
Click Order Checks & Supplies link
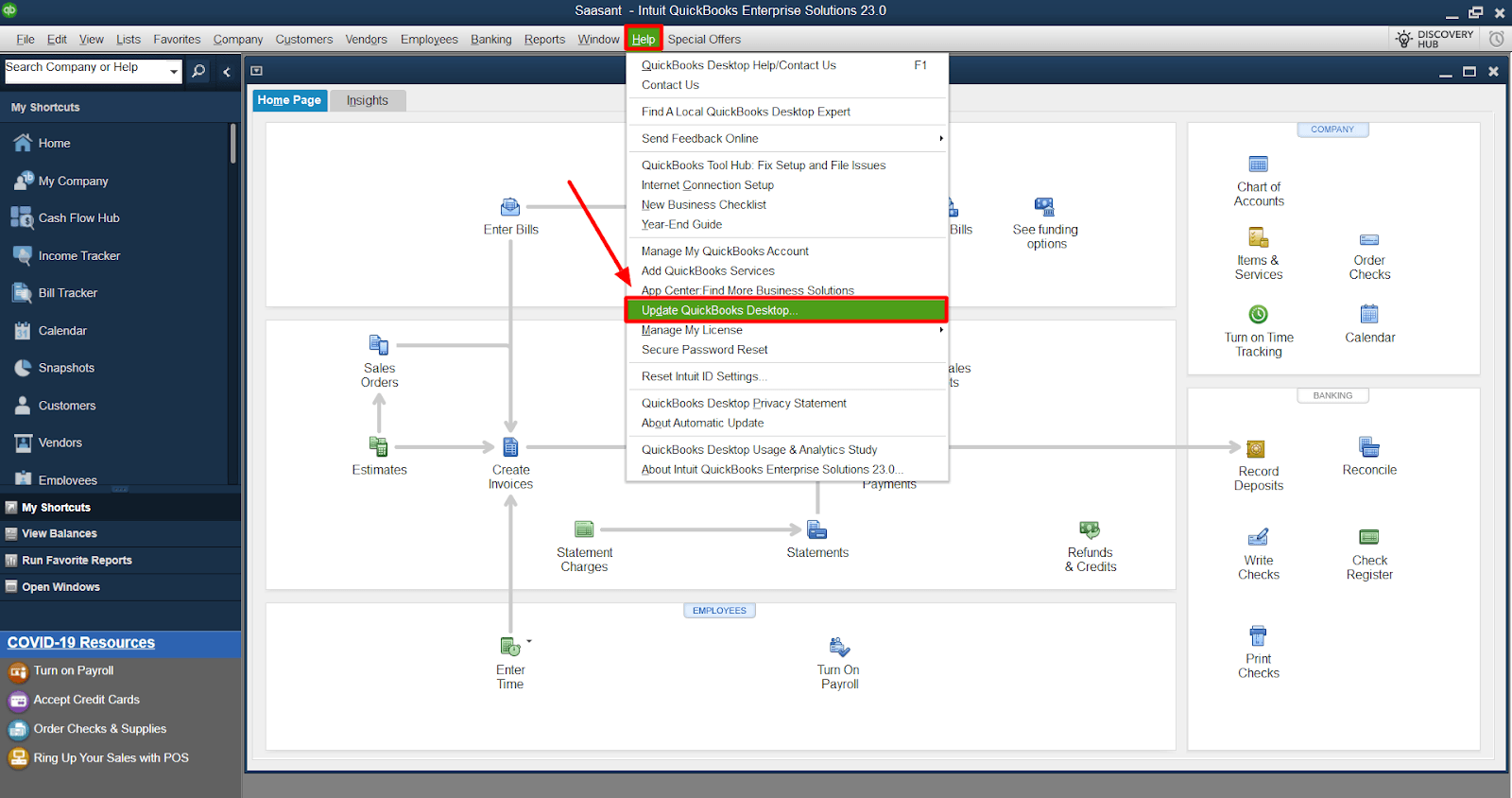(x=100, y=729)
